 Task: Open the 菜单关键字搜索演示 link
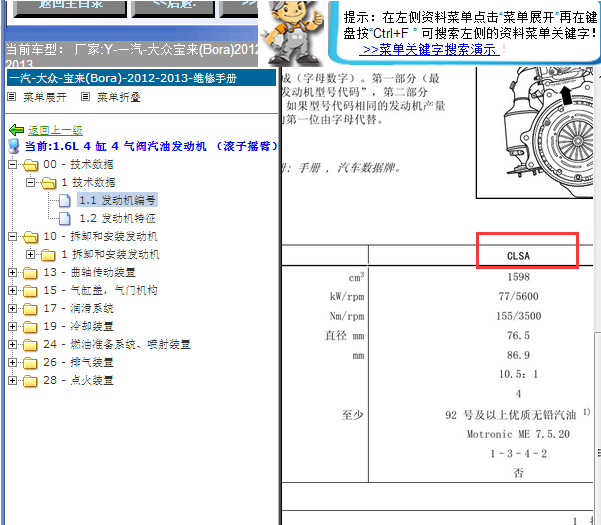429,49
